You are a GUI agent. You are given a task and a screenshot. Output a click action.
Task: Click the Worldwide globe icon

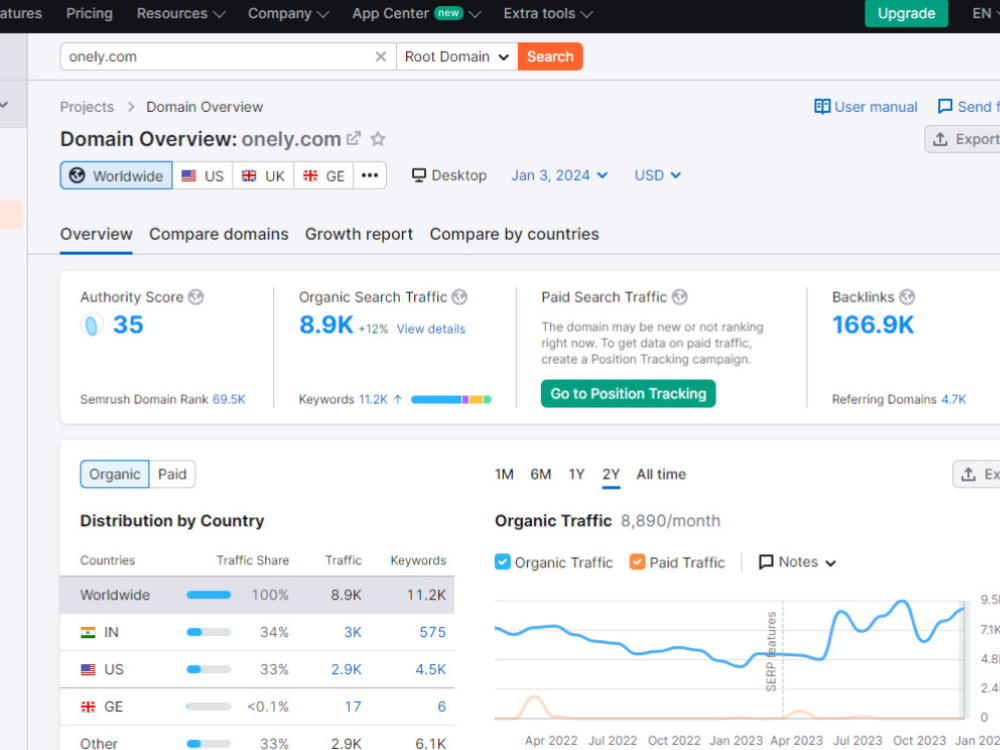(x=77, y=175)
